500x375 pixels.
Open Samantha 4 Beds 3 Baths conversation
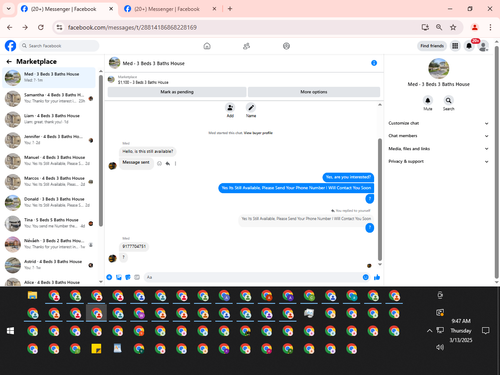pyautogui.click(x=49, y=98)
